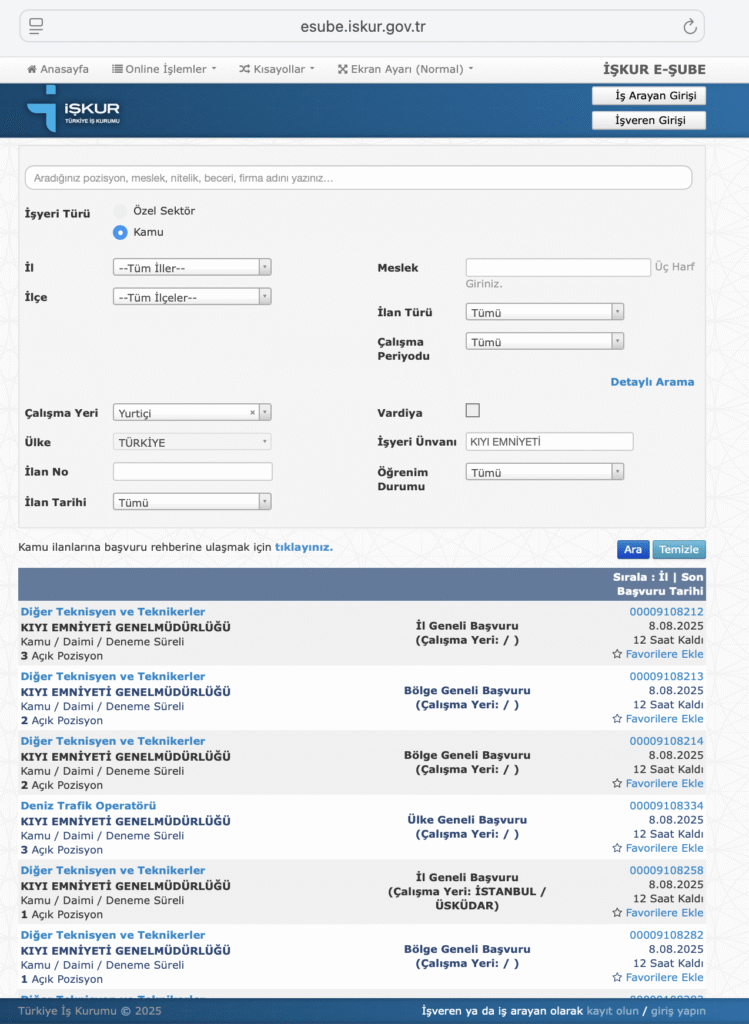This screenshot has height=1024, width=749.
Task: Open the Detaylı Arama link
Action: coord(652,382)
